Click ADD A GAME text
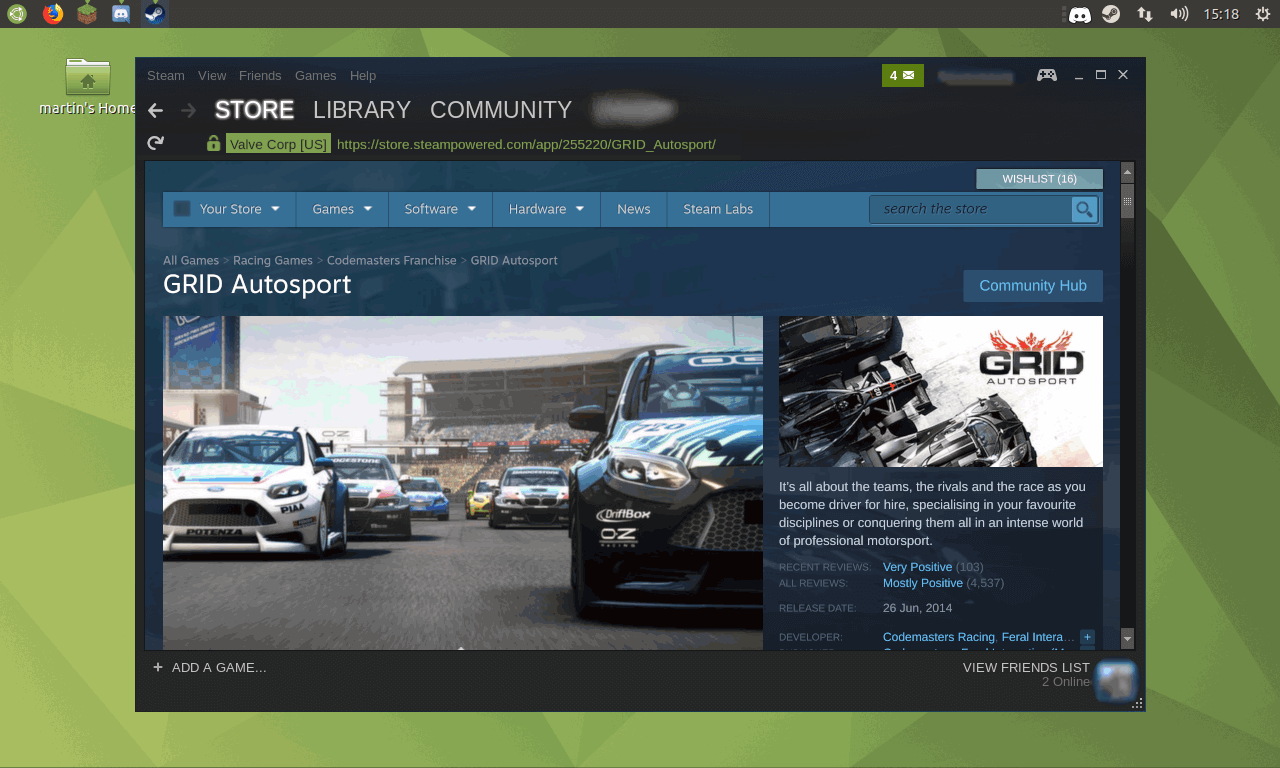The height and width of the screenshot is (768, 1280). tap(219, 667)
